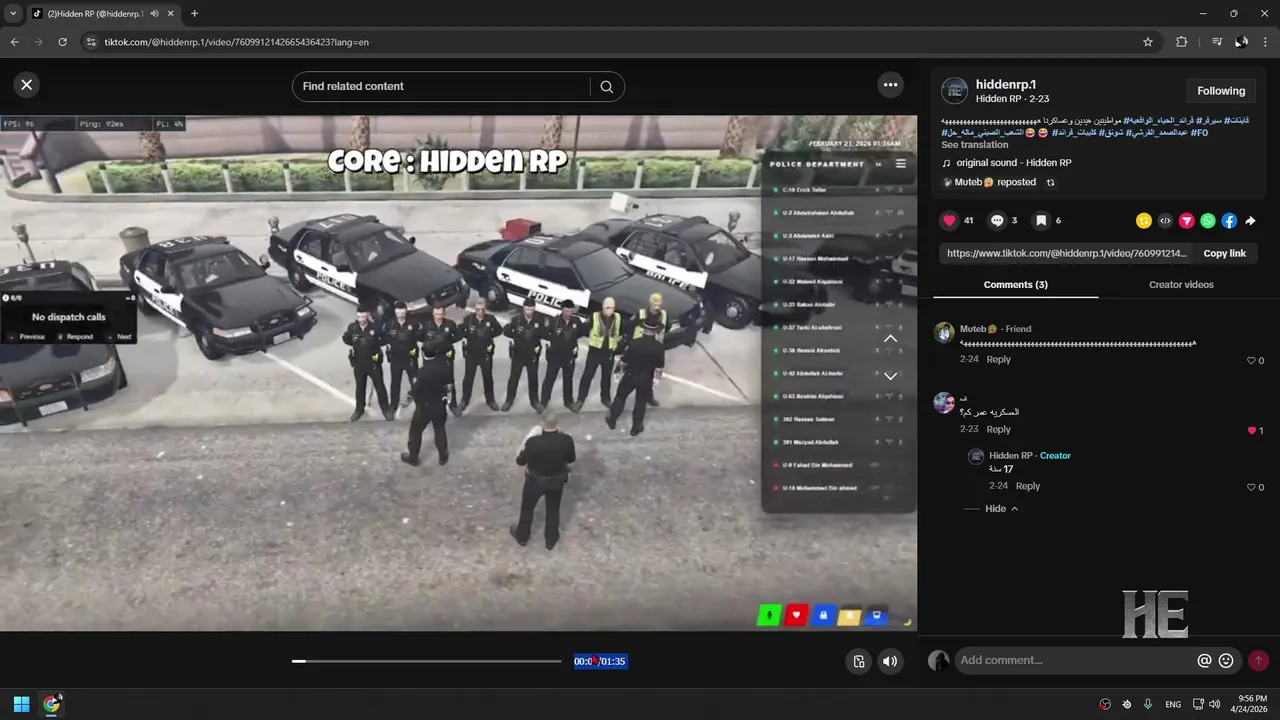Open the three-dot more options menu
This screenshot has width=1280, height=720.
pos(890,85)
